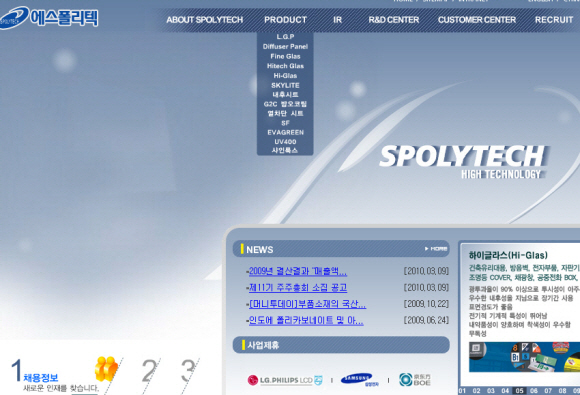
Task: Open the 제11기 주주총회 소집 공고 link
Action: 298,287
